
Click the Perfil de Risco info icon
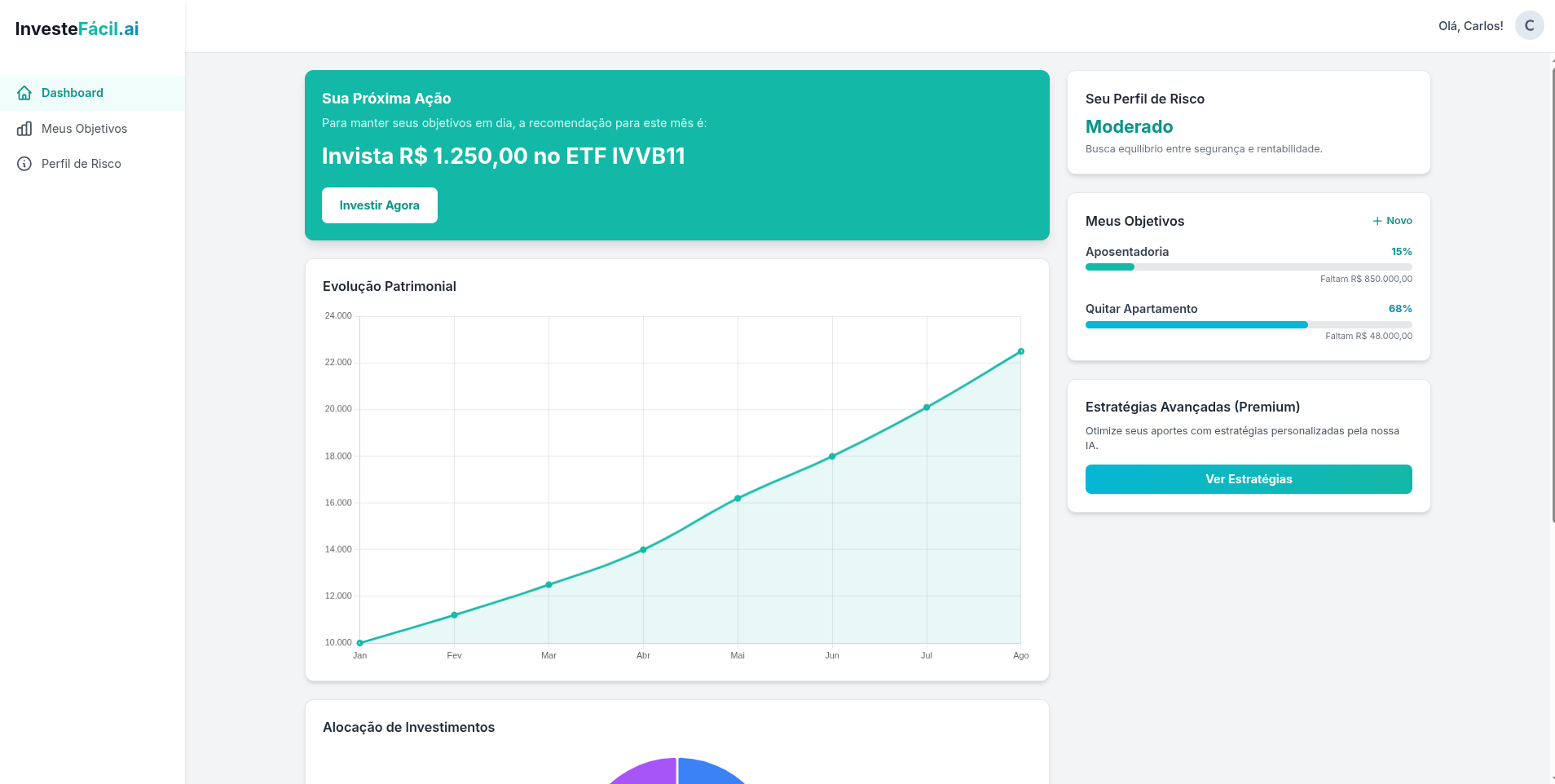[x=24, y=164]
